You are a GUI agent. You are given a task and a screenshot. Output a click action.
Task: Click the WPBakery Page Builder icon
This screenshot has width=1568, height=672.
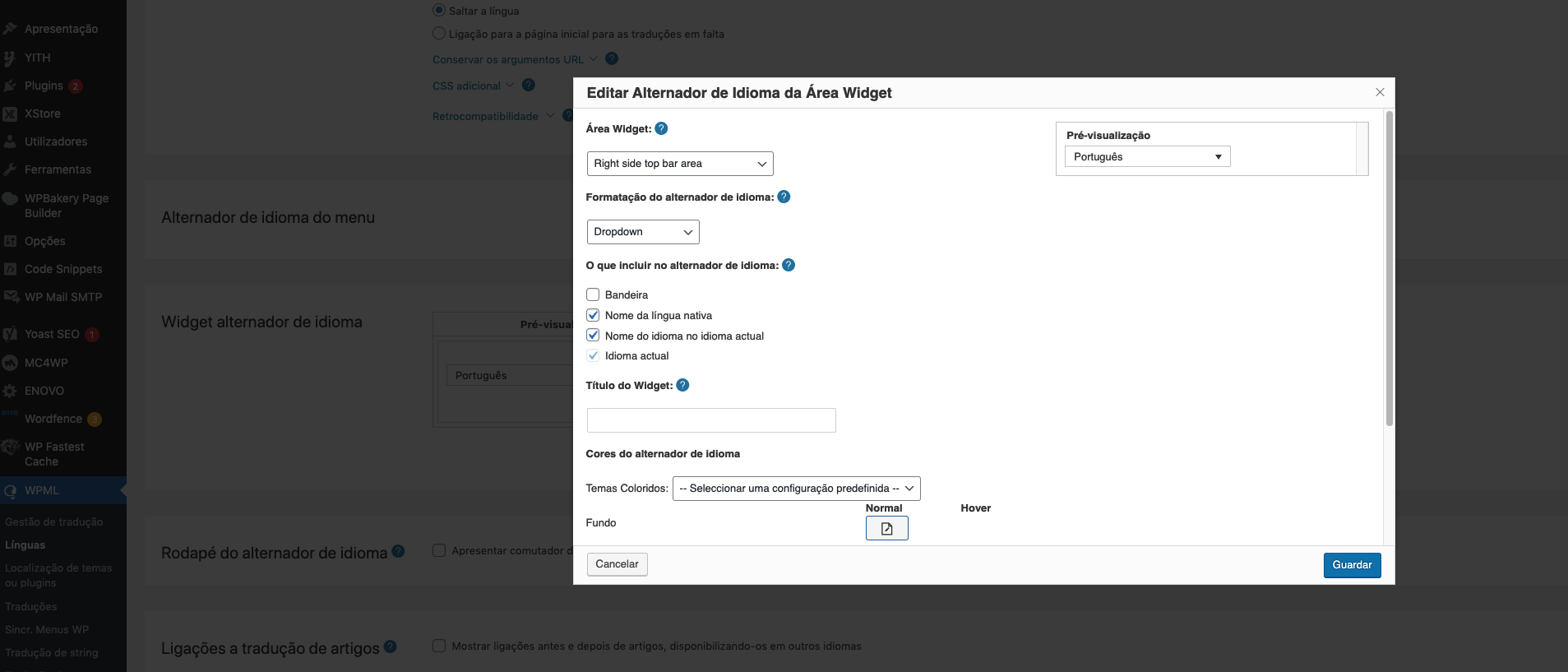(x=10, y=198)
